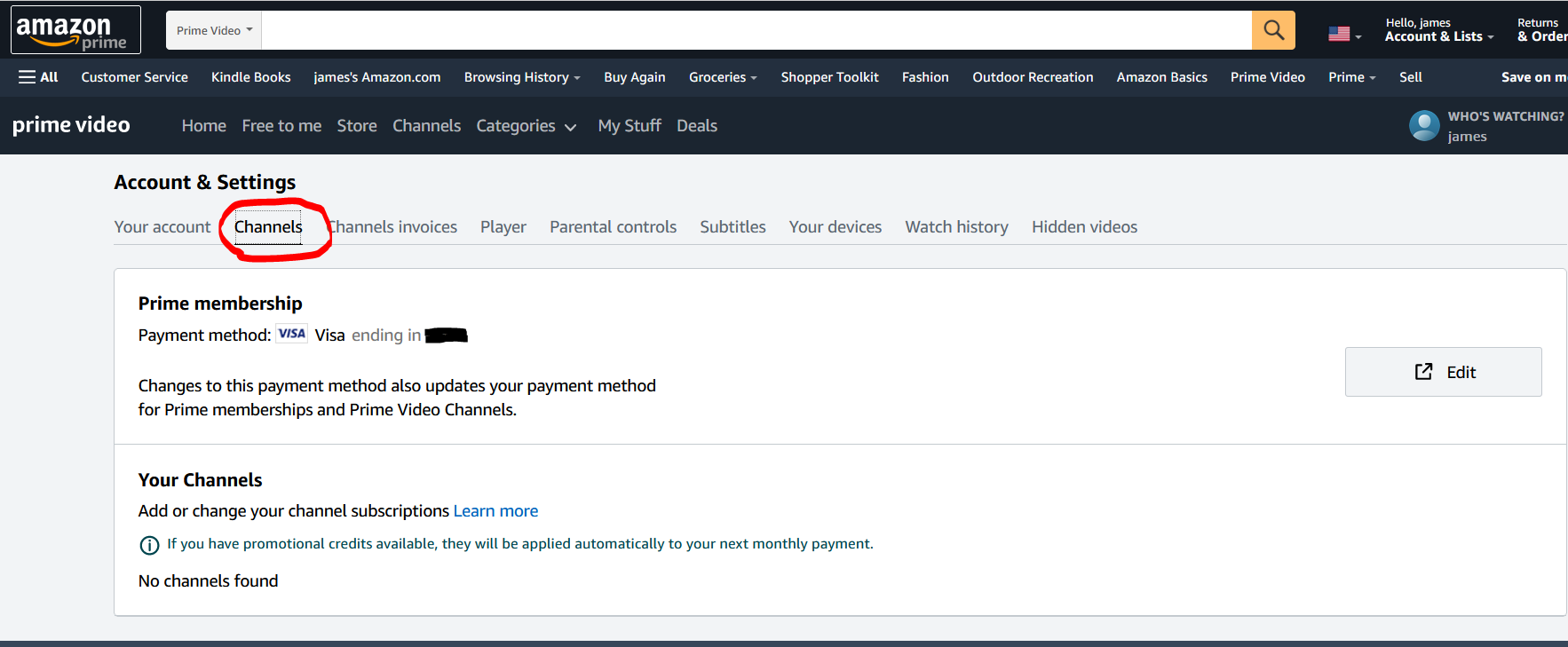The height and width of the screenshot is (647, 1568).
Task: Click the 'Prime membership' heading
Action: [220, 304]
